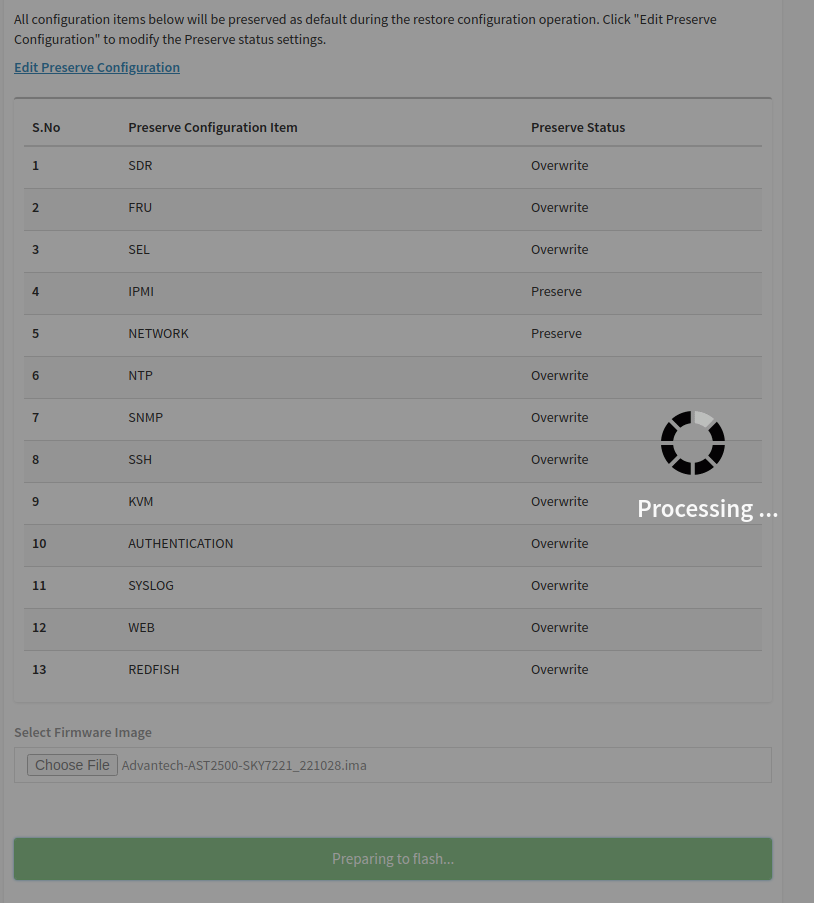The width and height of the screenshot is (814, 903).
Task: Open Edit Preserve Configuration link
Action: (x=97, y=67)
